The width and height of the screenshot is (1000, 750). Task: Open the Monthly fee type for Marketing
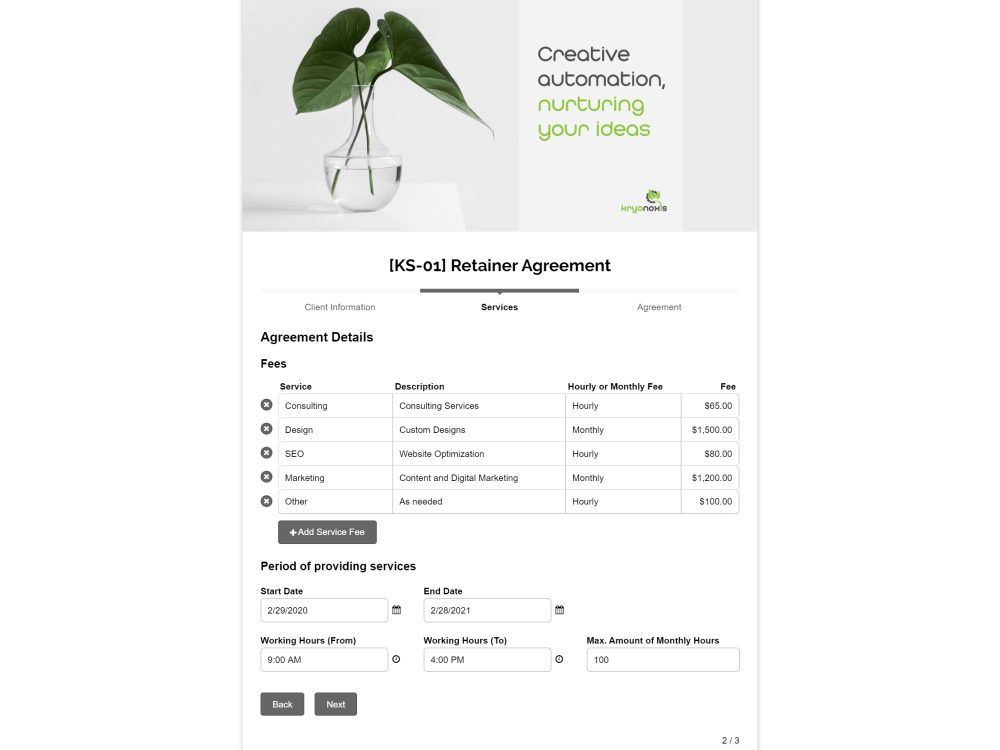623,478
